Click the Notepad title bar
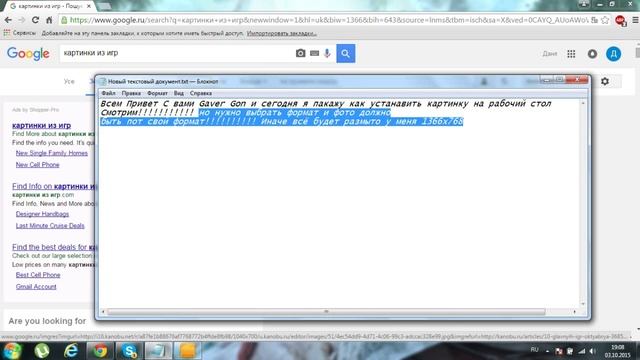640x360 pixels. coord(318,81)
